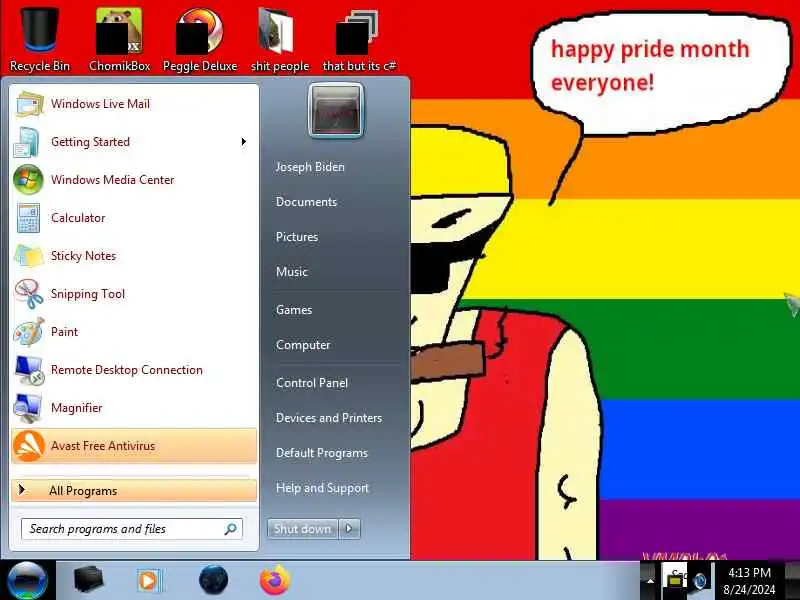
Task: Click the blue circular tray icon
Action: click(701, 581)
